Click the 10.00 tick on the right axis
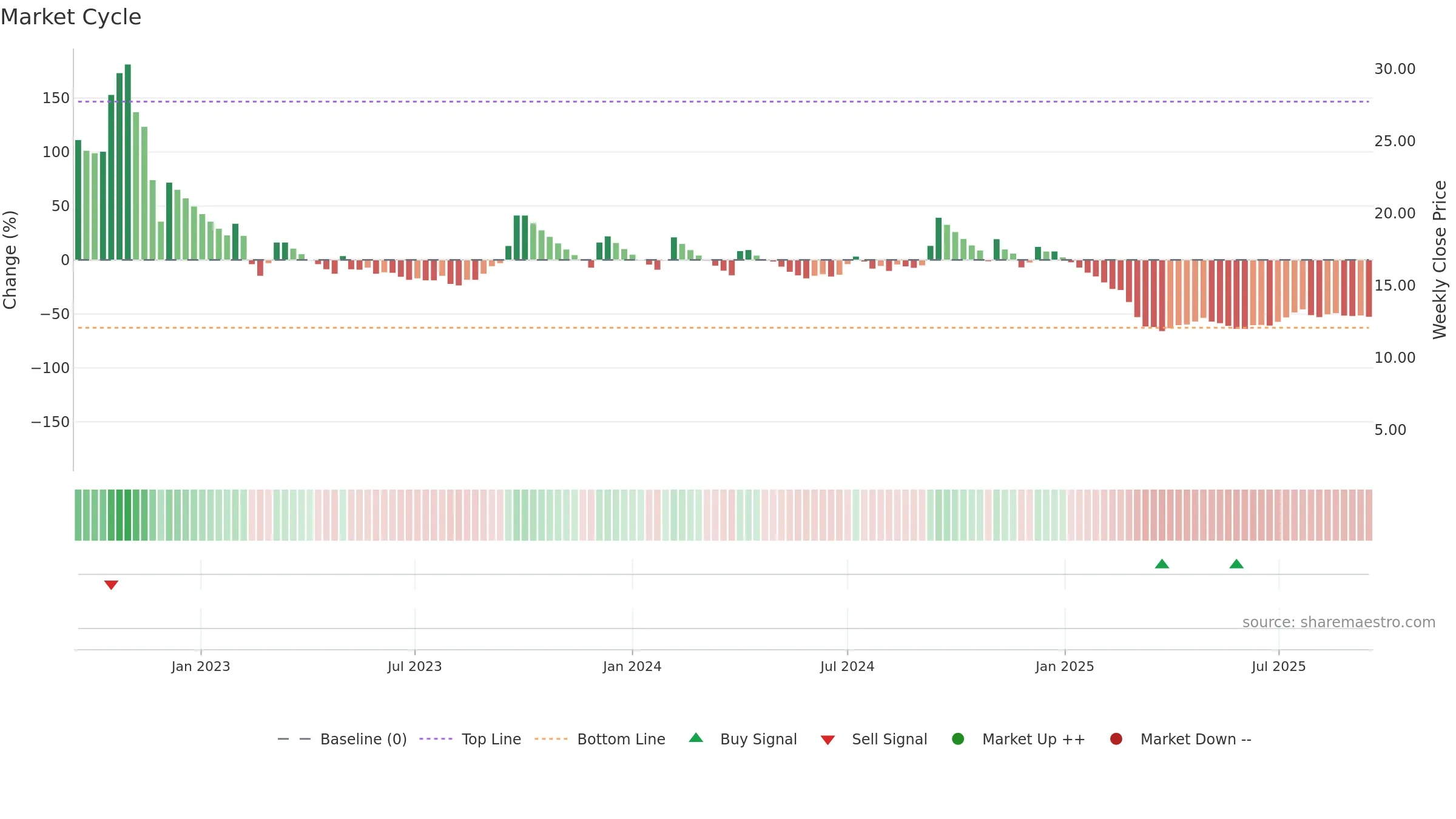The image size is (1456, 819). (x=1395, y=357)
